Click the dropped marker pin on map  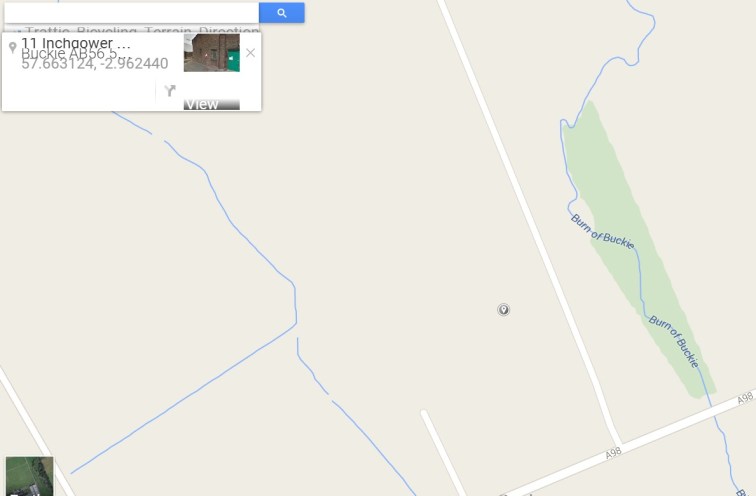click(x=503, y=309)
